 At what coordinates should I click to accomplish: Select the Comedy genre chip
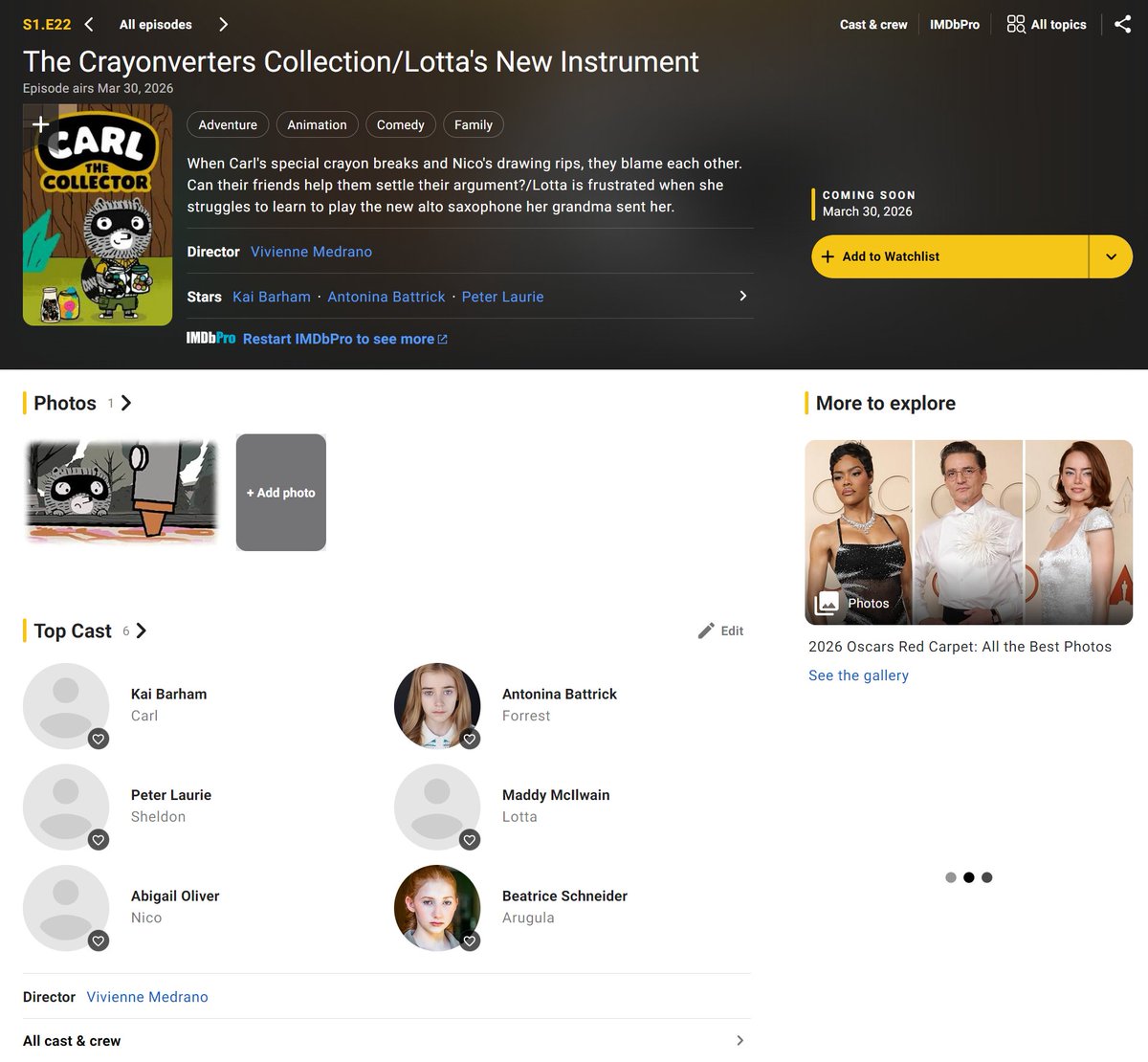coord(400,124)
